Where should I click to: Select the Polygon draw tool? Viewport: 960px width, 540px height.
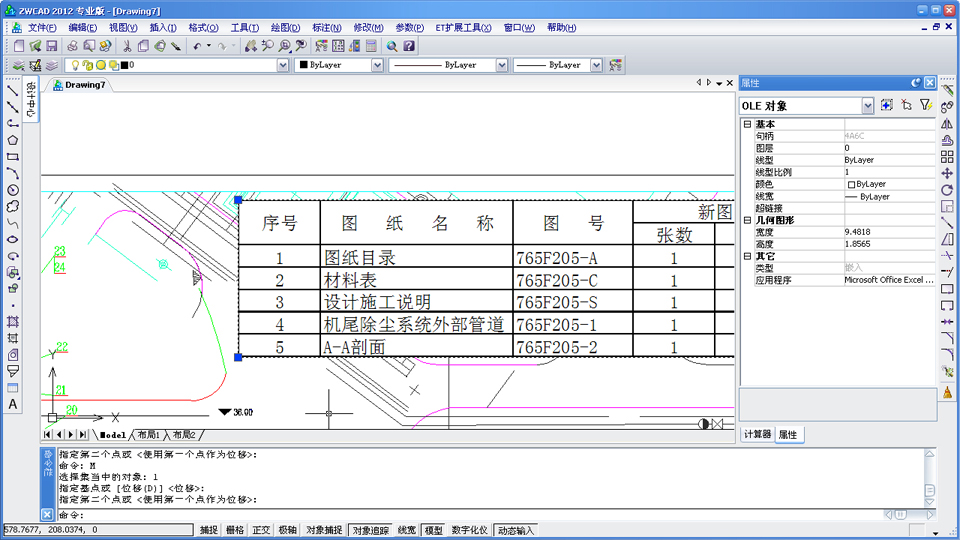(13, 140)
